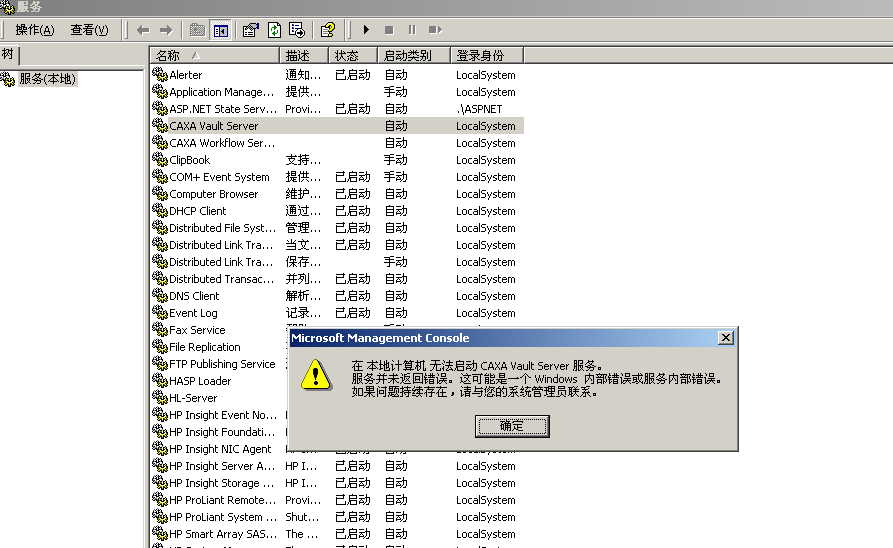
Task: Select the CAXA Workflow Ser... service
Action: 222,143
